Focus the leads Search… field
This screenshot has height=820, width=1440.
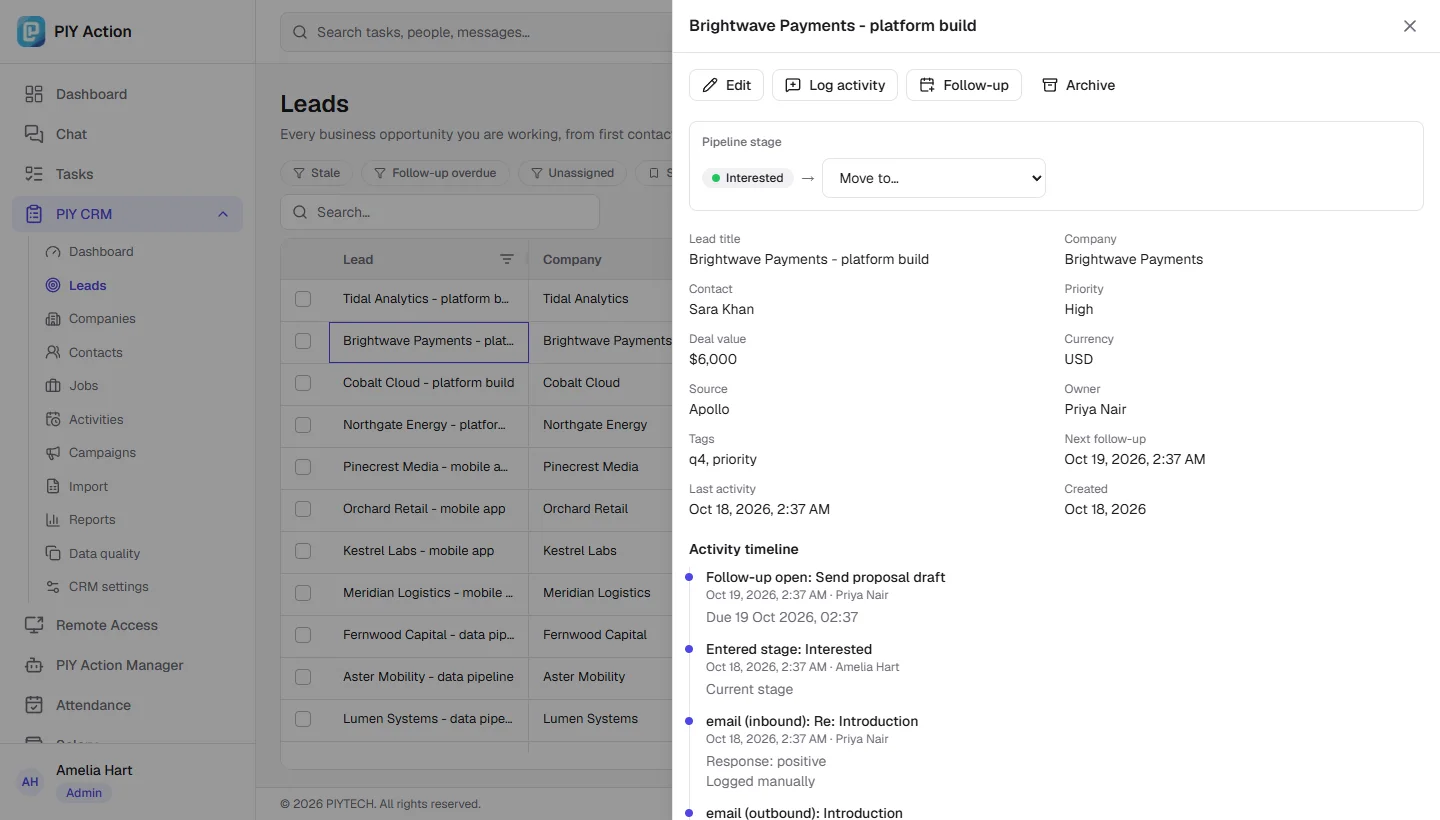point(440,212)
